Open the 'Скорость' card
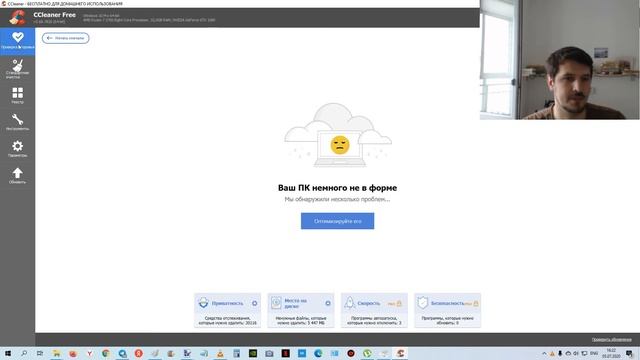Viewport: 640px width, 360px height. tap(374, 310)
